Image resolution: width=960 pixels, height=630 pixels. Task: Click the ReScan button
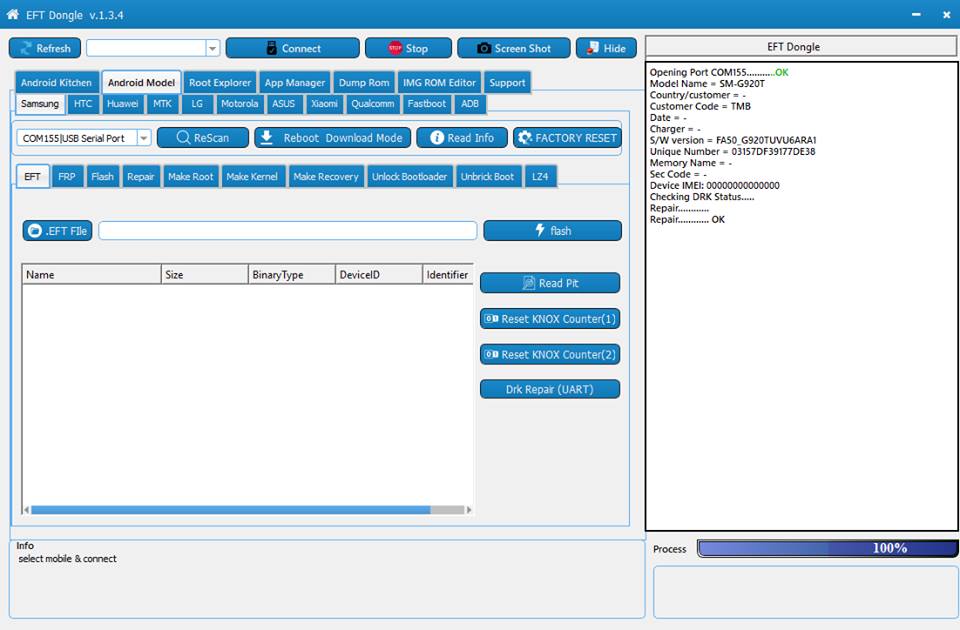point(203,138)
